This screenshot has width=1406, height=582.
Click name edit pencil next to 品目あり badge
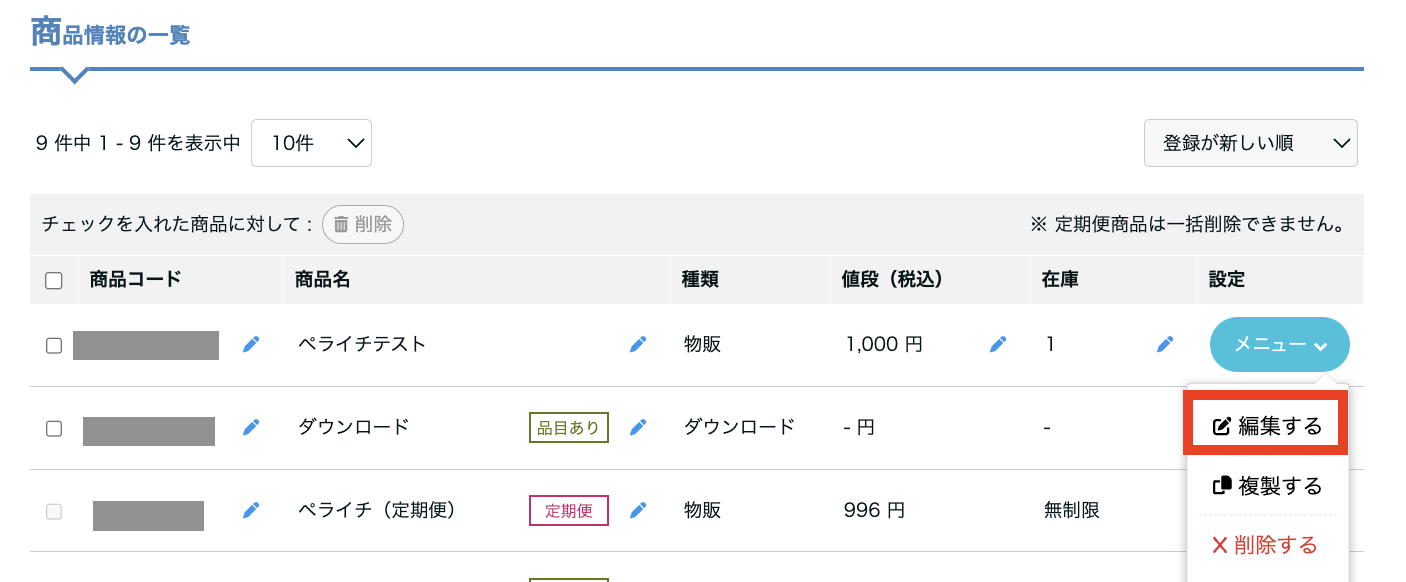coord(638,427)
